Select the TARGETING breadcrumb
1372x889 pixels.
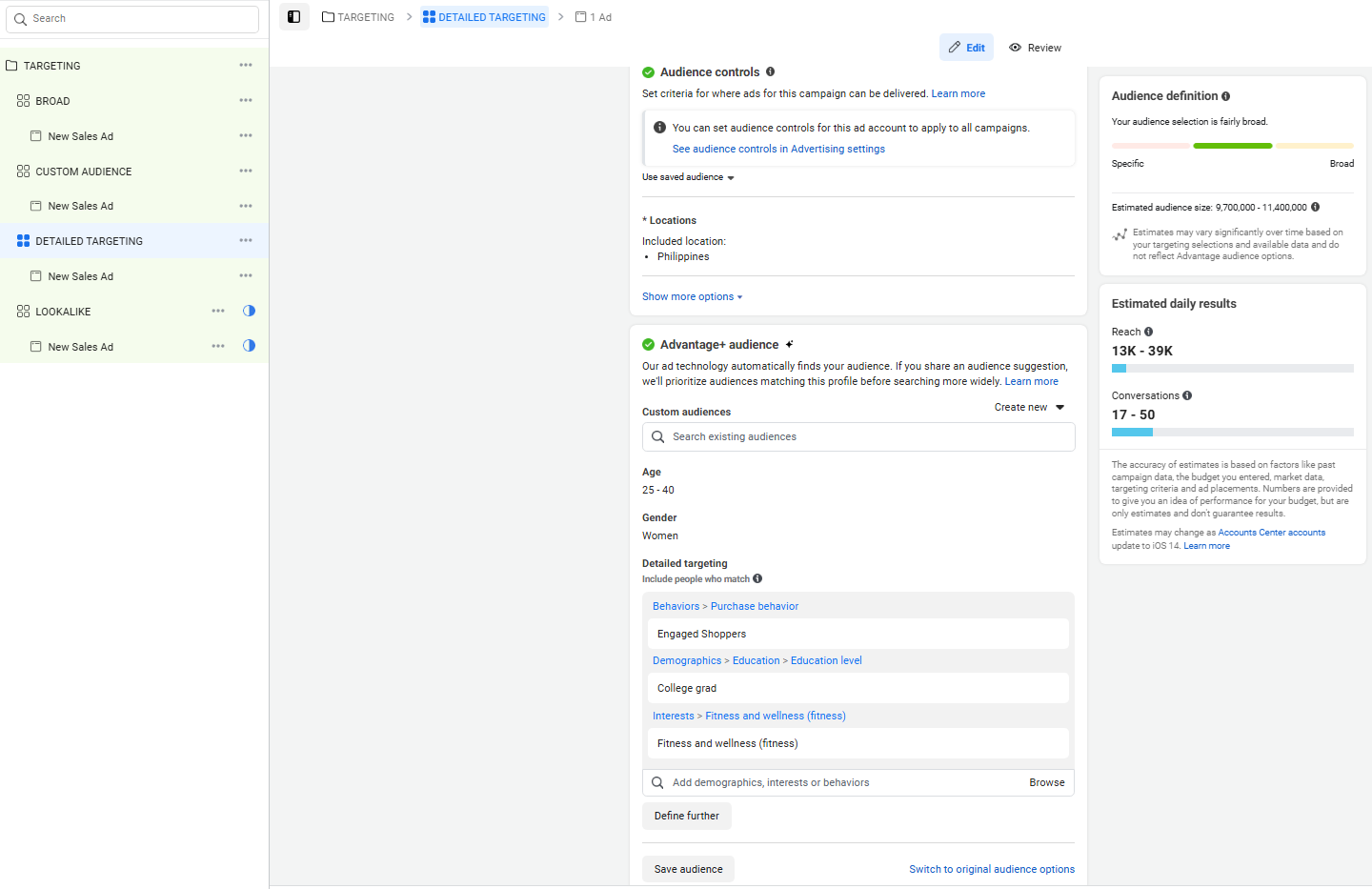point(358,17)
